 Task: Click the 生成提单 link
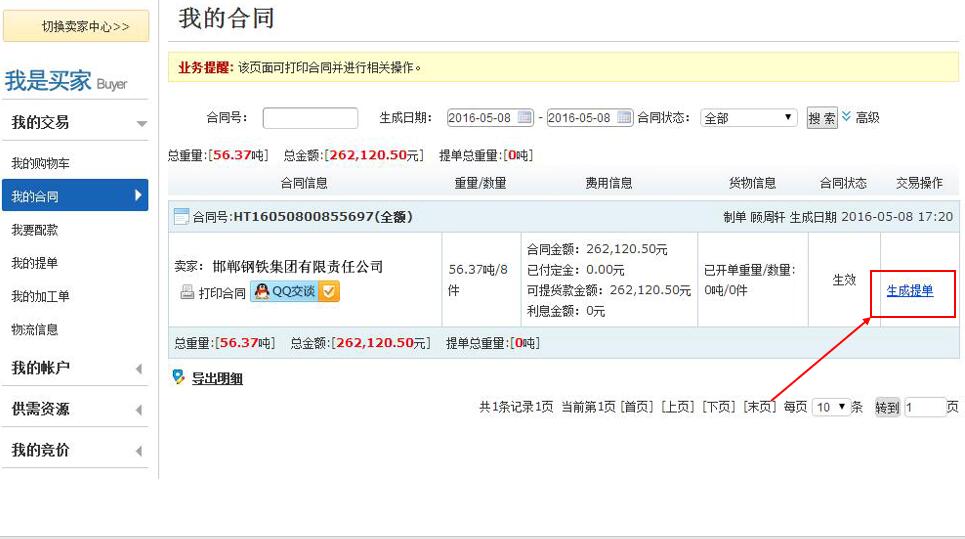[x=910, y=291]
